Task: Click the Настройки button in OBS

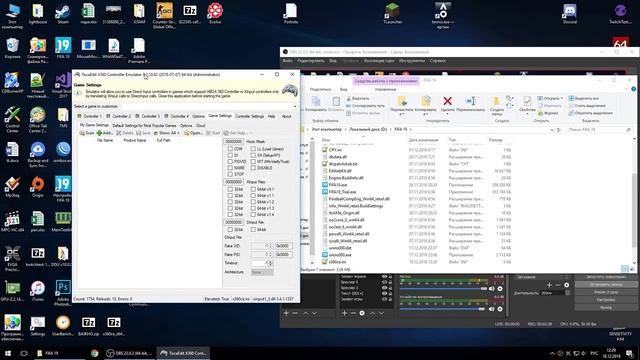Action: click(x=606, y=300)
